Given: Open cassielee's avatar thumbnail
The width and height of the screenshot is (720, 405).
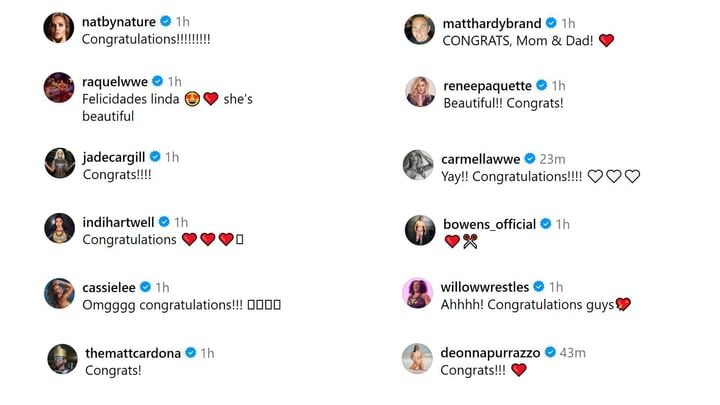Looking at the screenshot, I should (59, 293).
